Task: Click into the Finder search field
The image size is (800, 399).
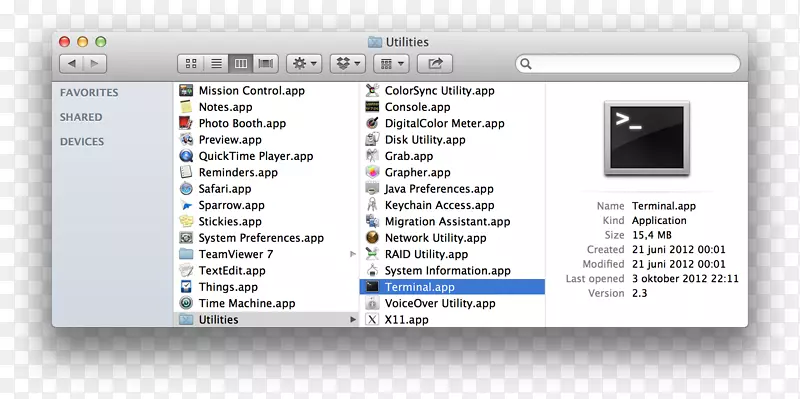Action: (x=628, y=64)
